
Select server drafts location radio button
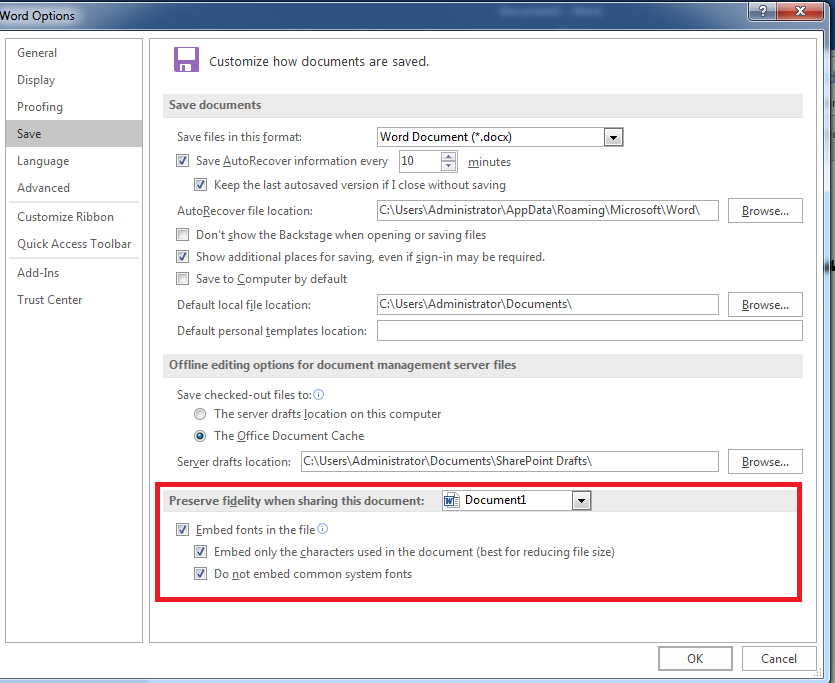click(x=201, y=414)
